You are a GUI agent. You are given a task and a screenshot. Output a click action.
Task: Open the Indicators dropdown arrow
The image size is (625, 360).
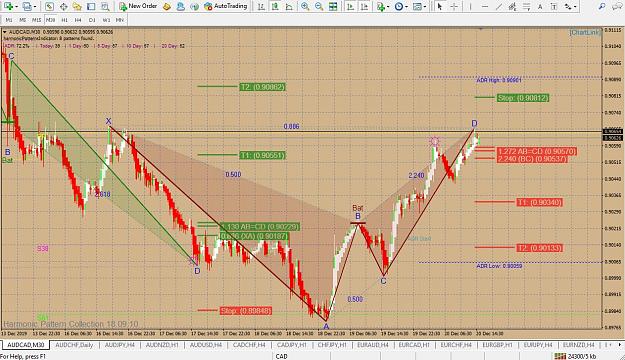click(388, 6)
